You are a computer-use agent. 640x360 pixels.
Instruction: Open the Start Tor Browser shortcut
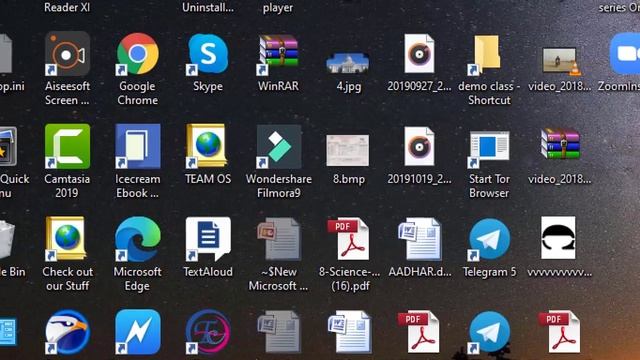click(489, 149)
